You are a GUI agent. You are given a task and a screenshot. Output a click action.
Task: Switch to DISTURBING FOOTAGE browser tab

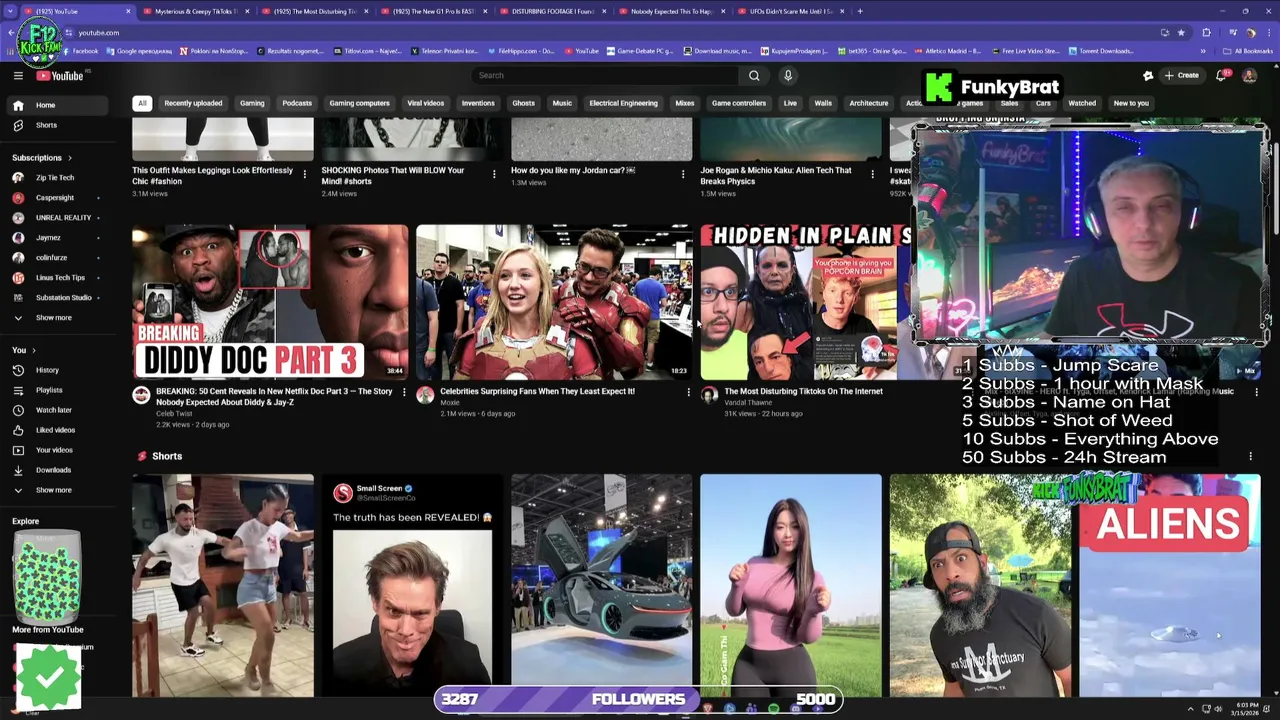coord(552,11)
